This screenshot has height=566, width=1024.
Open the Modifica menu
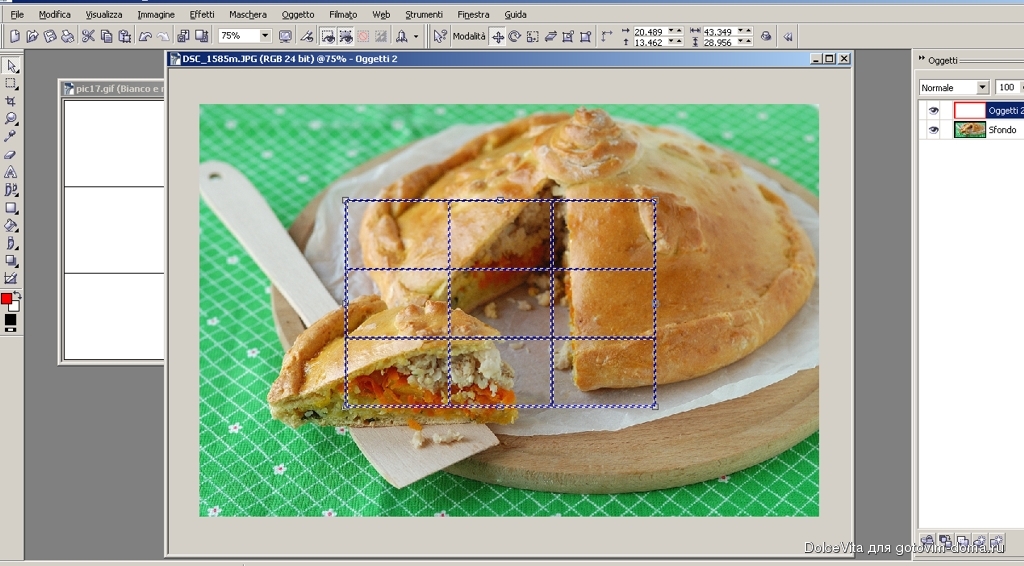(x=54, y=14)
